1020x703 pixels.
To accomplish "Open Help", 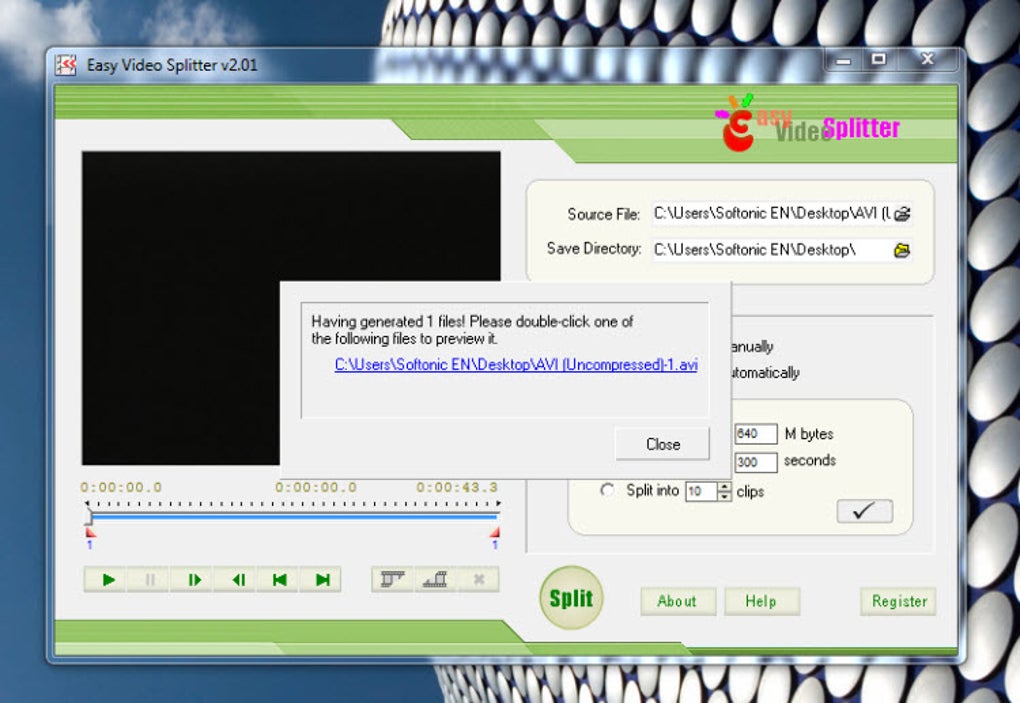I will coord(762,601).
